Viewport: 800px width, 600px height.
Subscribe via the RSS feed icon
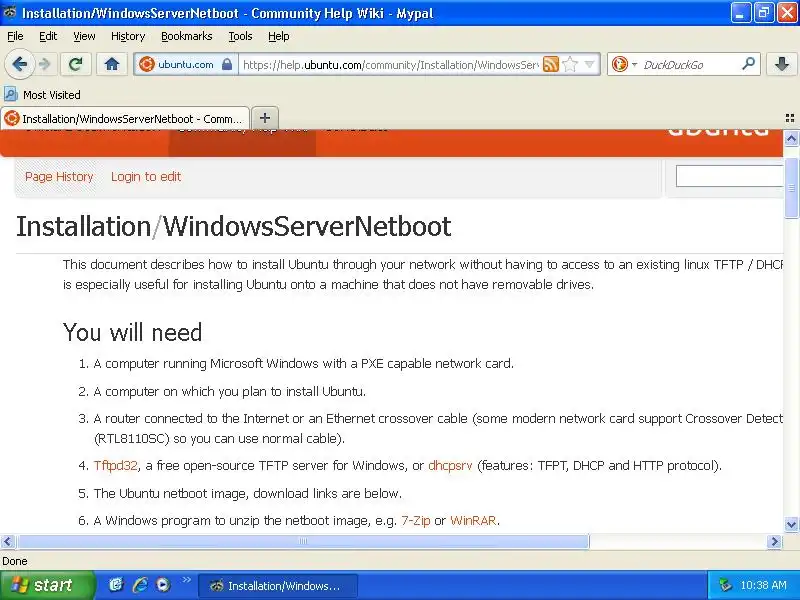[551, 64]
